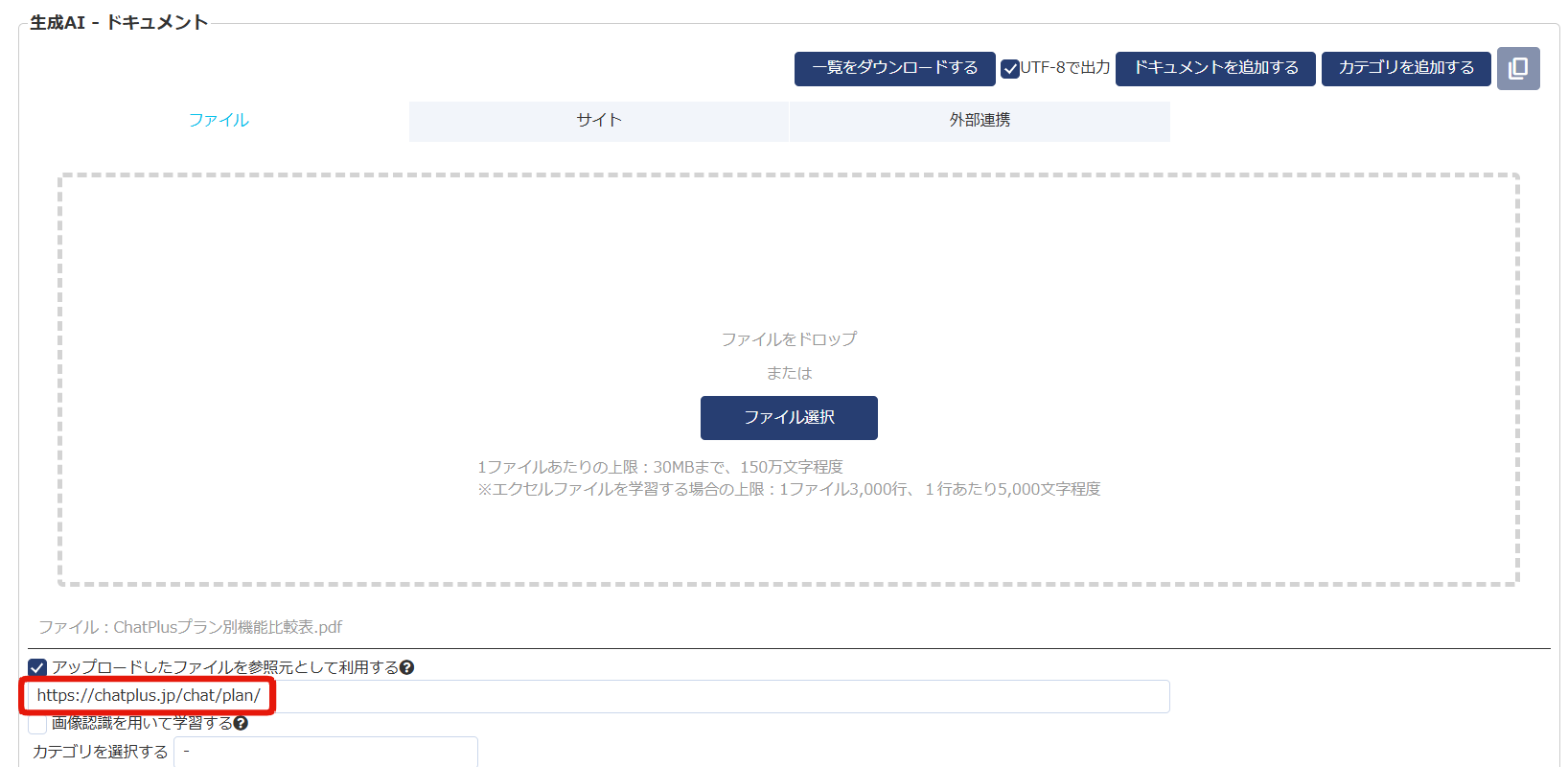The width and height of the screenshot is (1568, 767).
Task: Click help icon beside 画像認識を用いて学習する
Action: coord(242,723)
